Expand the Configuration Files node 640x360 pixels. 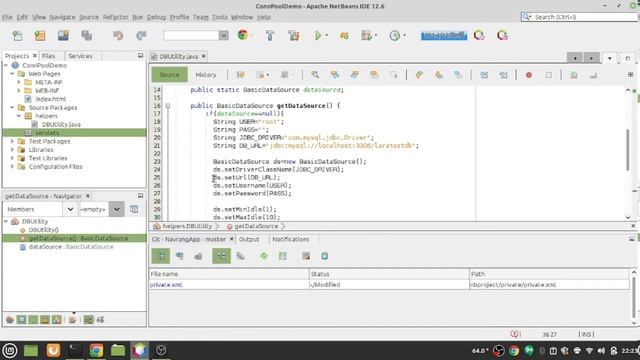click(12, 167)
